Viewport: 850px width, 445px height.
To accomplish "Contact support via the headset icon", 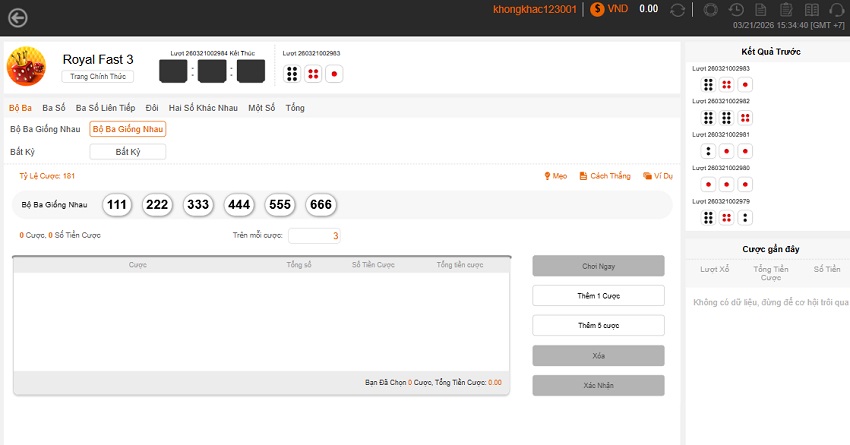I will (837, 10).
